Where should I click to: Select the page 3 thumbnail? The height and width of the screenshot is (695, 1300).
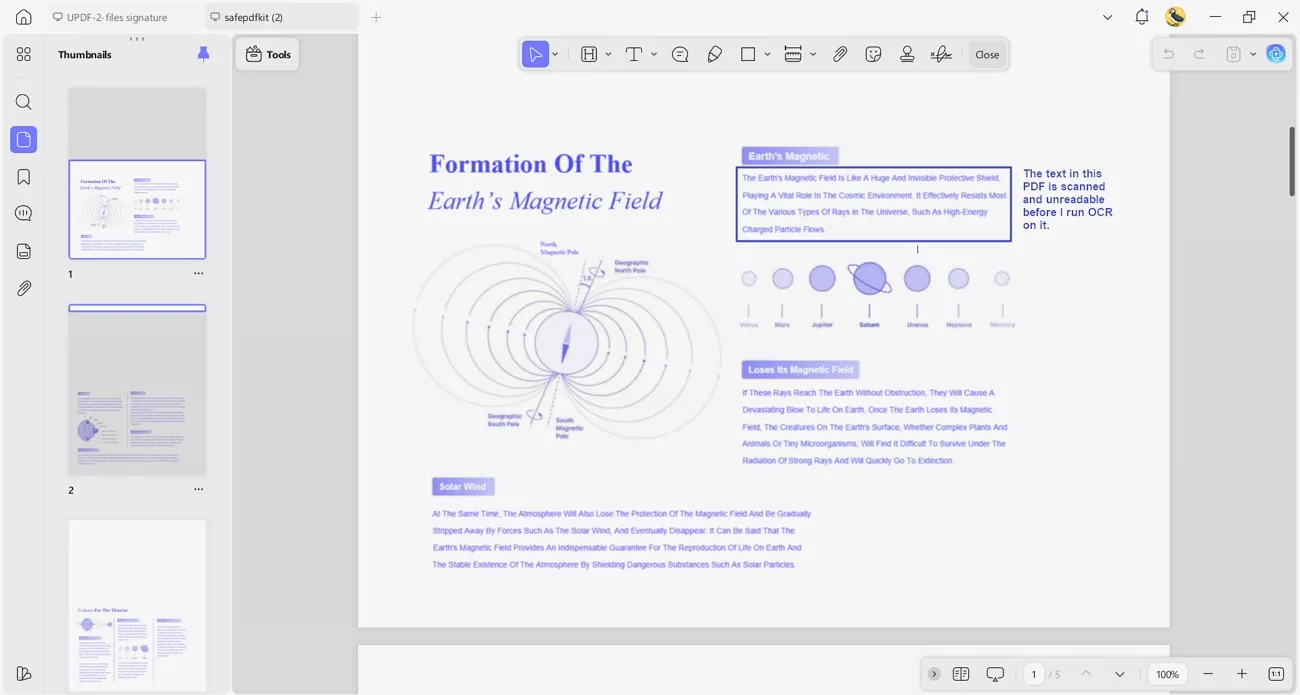[137, 605]
